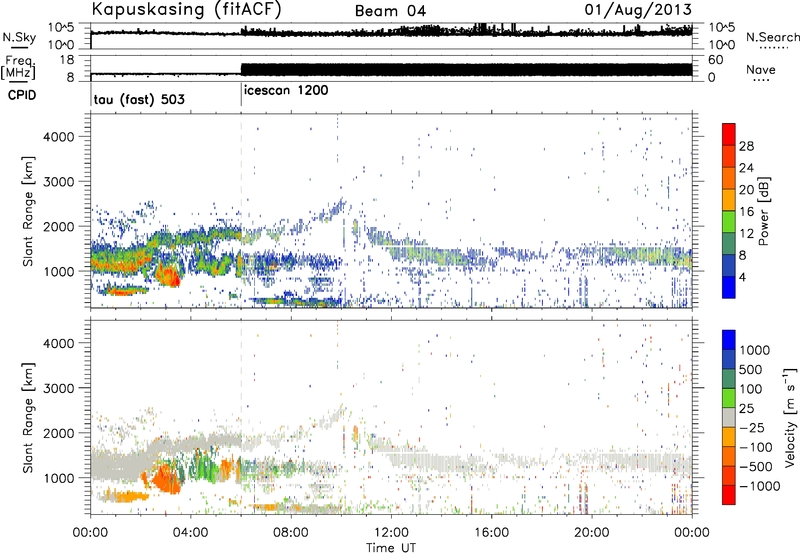Click the '100' tick on Velocity scale

click(x=751, y=389)
